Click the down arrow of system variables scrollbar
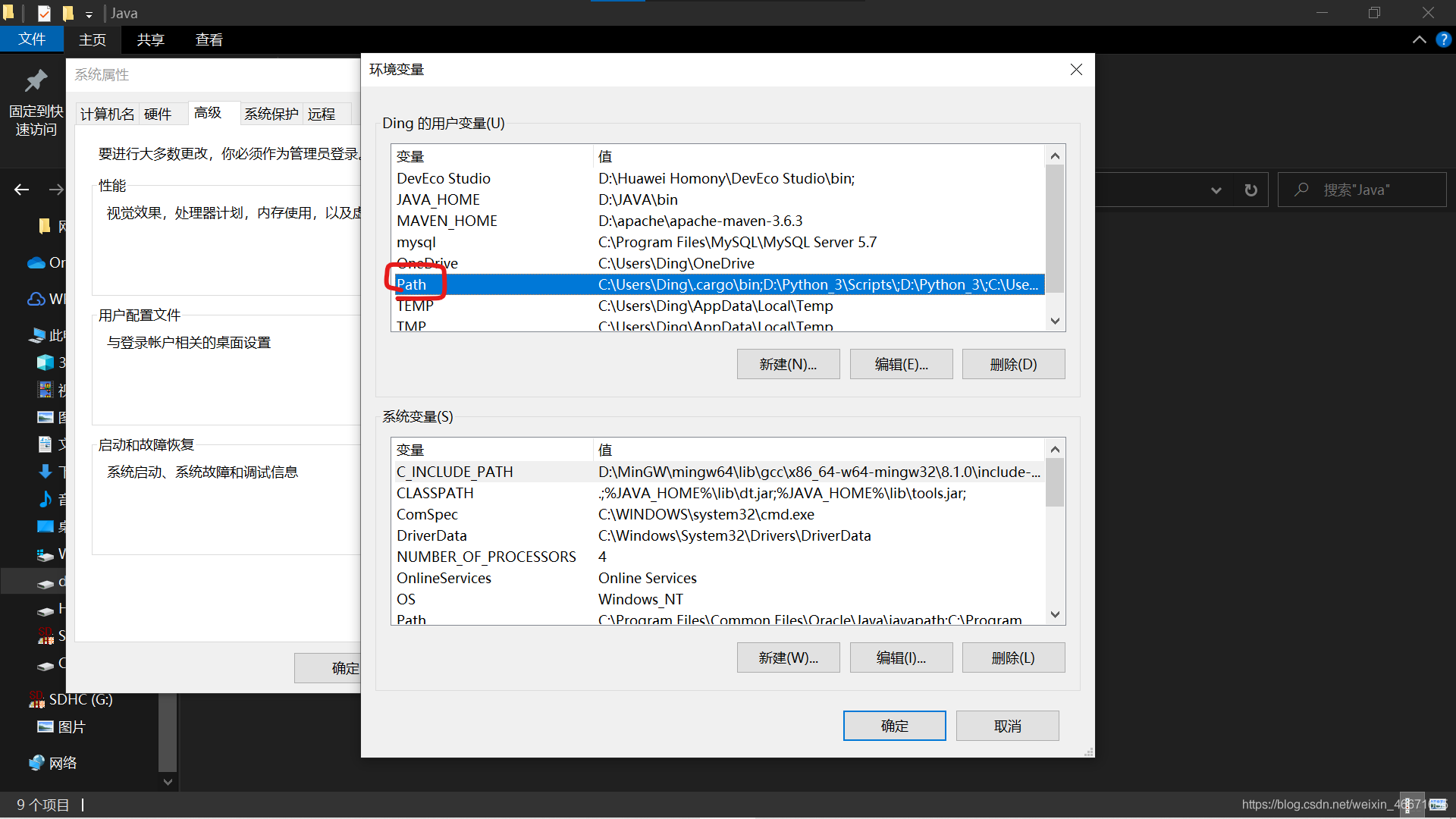This screenshot has height=819, width=1456. (1055, 614)
